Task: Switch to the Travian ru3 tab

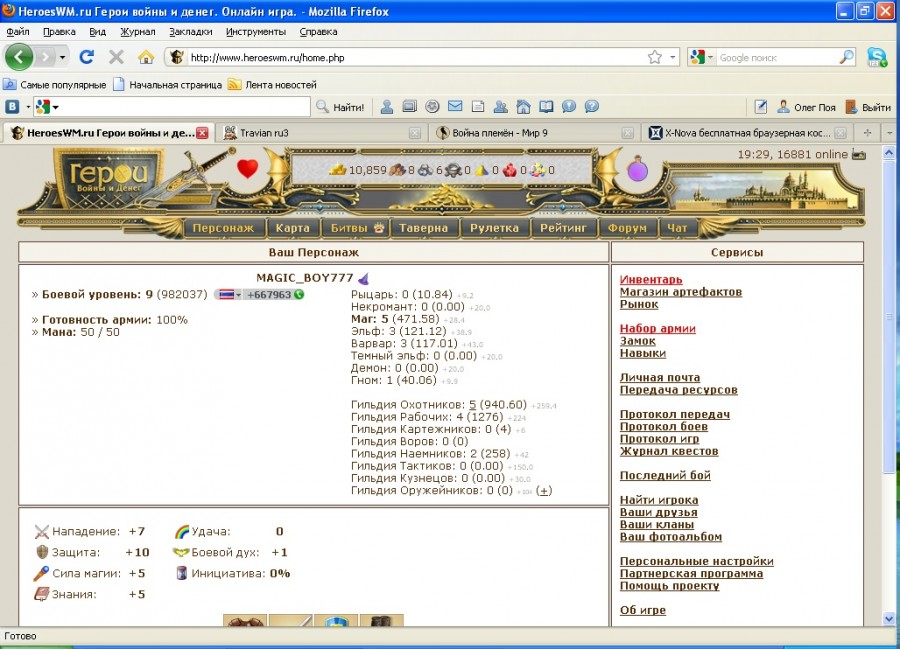Action: pyautogui.click(x=321, y=133)
